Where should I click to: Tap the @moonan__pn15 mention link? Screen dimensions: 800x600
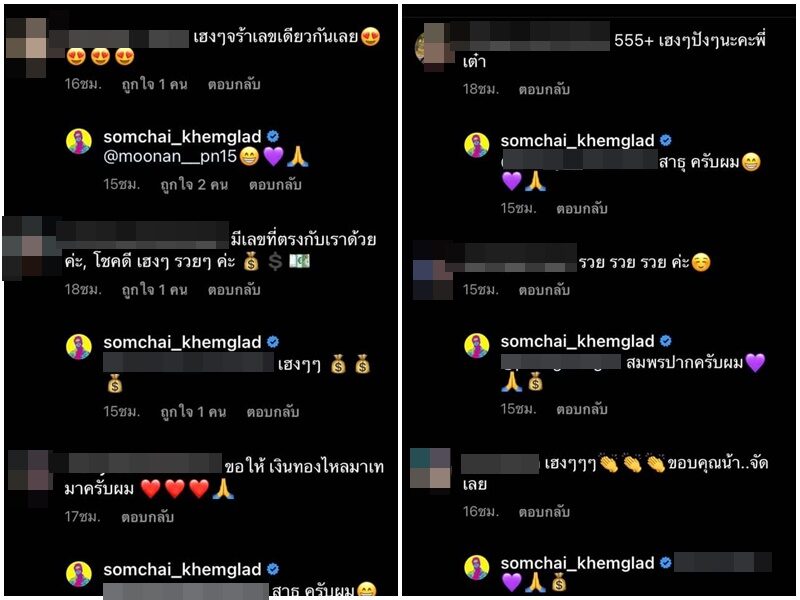tap(170, 157)
